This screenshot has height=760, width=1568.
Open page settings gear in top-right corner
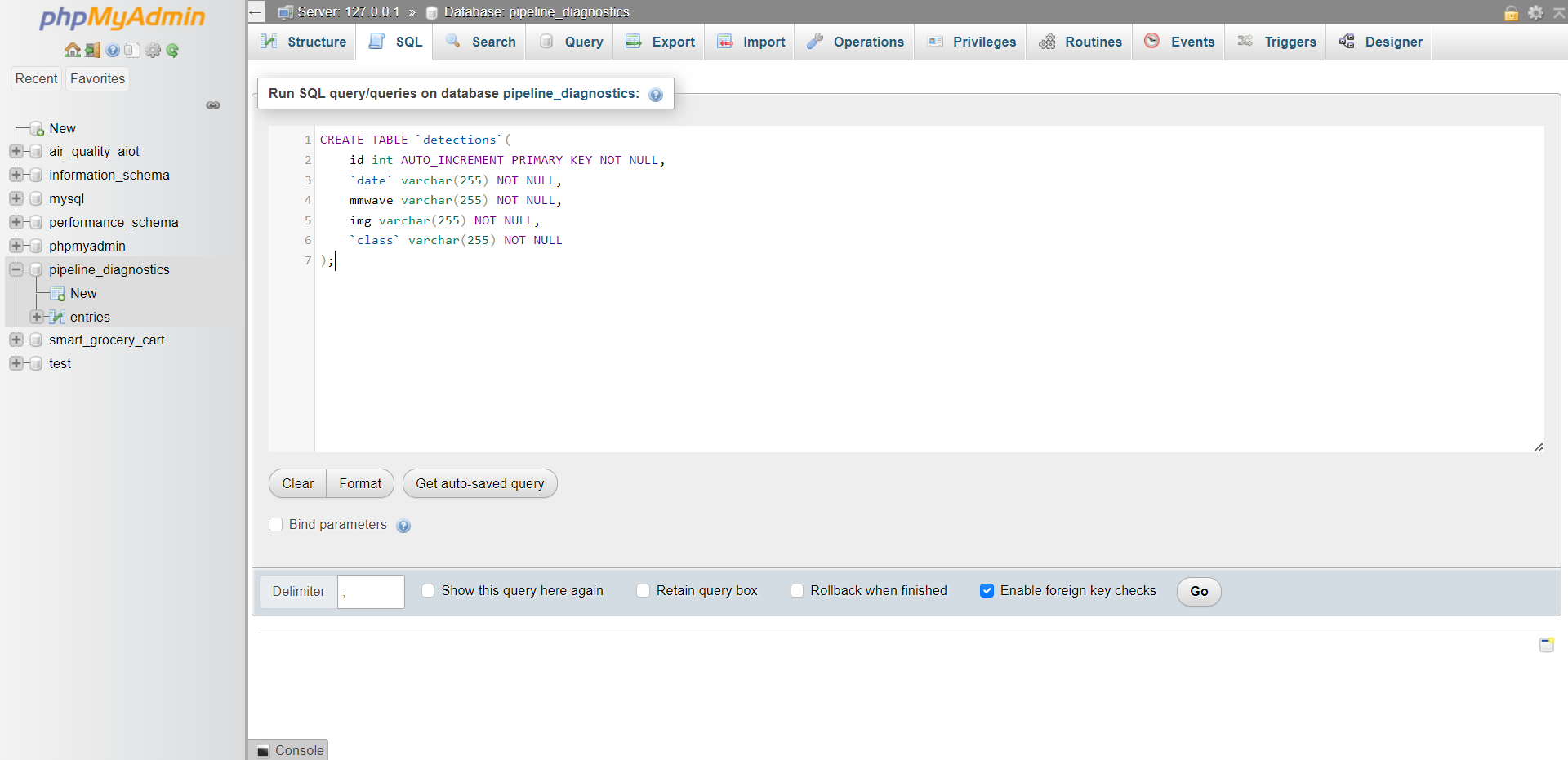tap(1536, 13)
